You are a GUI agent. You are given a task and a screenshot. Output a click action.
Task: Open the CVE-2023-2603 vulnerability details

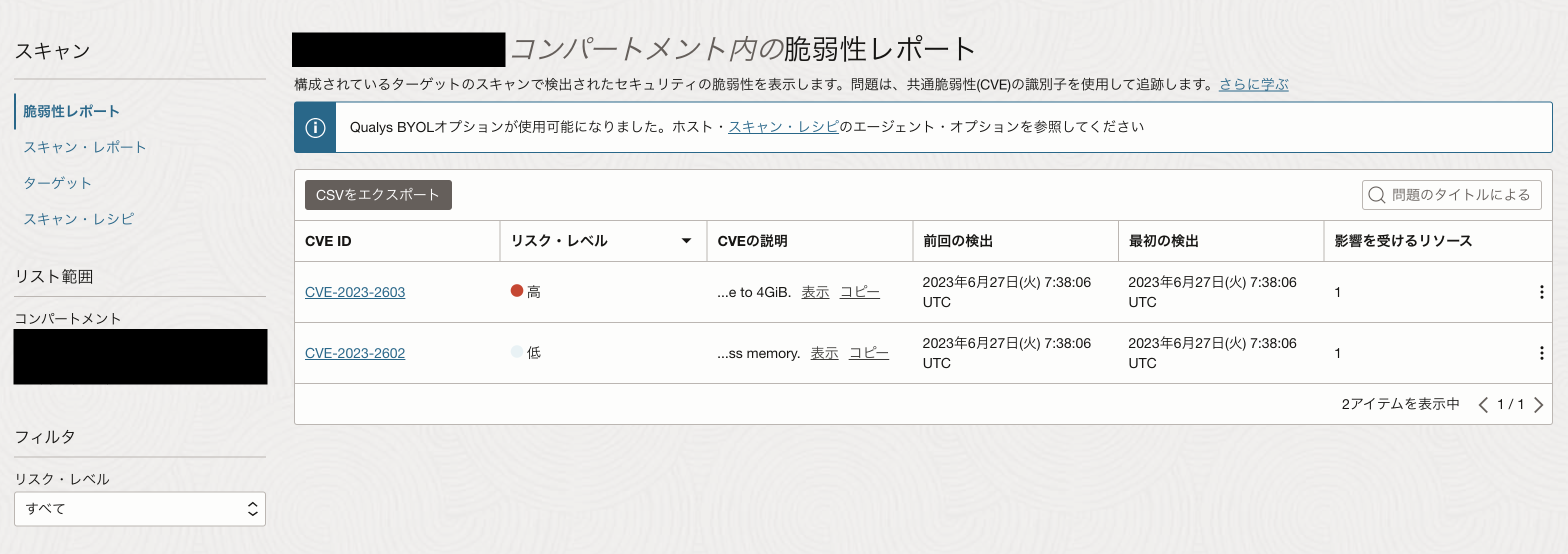355,292
